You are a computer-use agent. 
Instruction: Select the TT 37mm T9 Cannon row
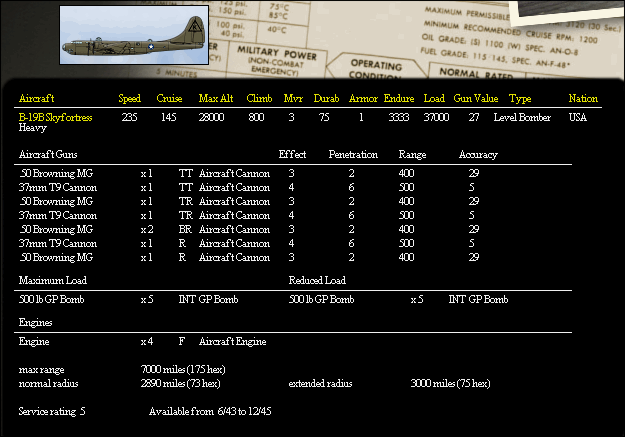246,187
